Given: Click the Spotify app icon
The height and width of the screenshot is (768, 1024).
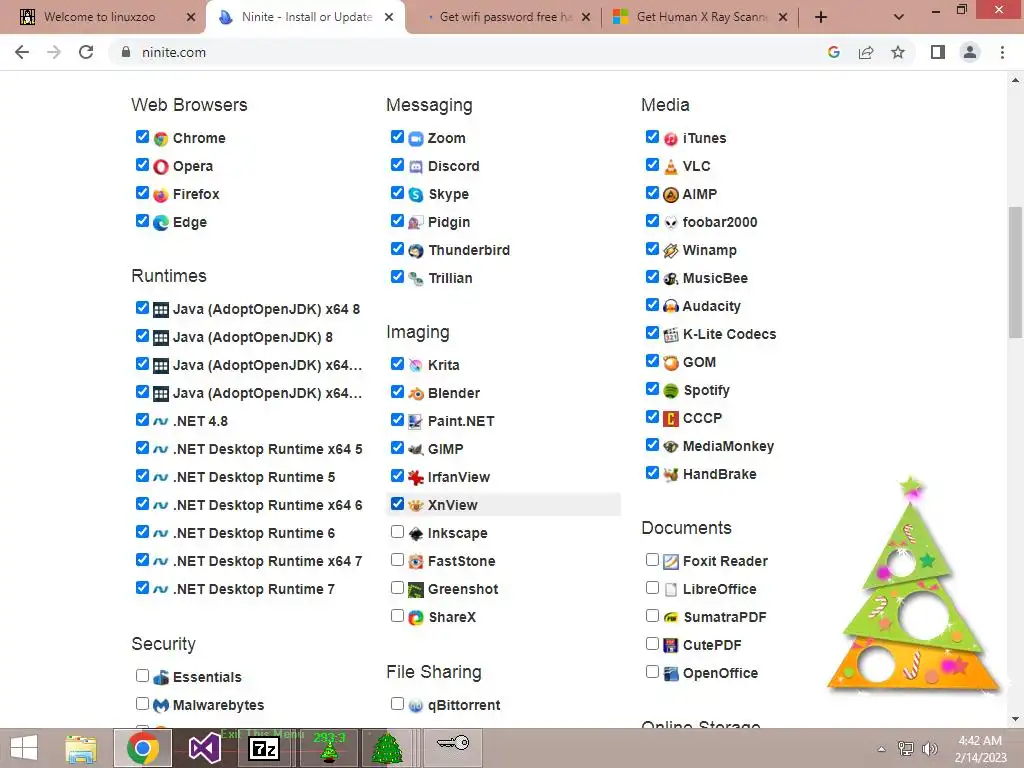Looking at the screenshot, I should (x=671, y=391).
